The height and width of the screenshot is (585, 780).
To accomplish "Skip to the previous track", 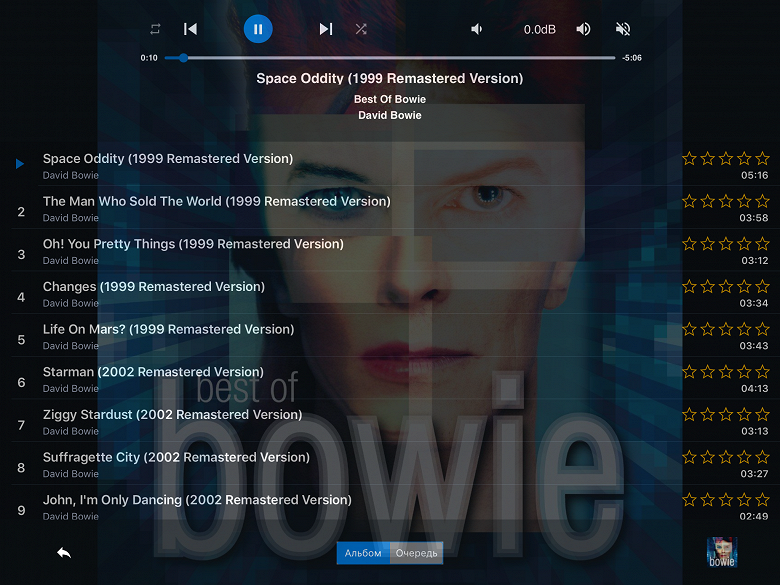I will point(191,29).
